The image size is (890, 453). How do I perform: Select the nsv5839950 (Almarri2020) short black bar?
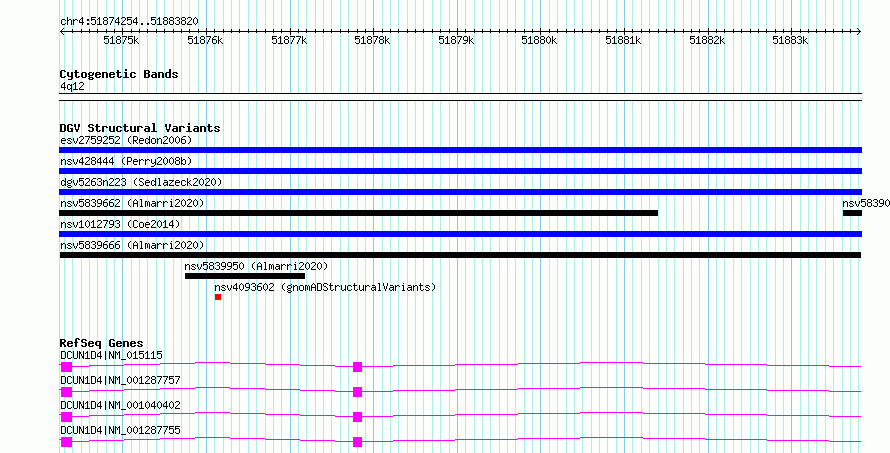click(245, 276)
